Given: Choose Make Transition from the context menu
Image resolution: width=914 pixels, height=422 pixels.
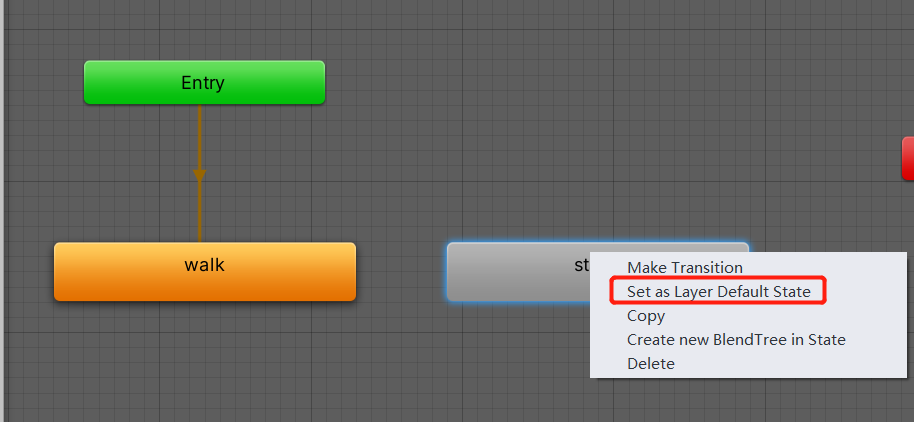Looking at the screenshot, I should (x=684, y=268).
